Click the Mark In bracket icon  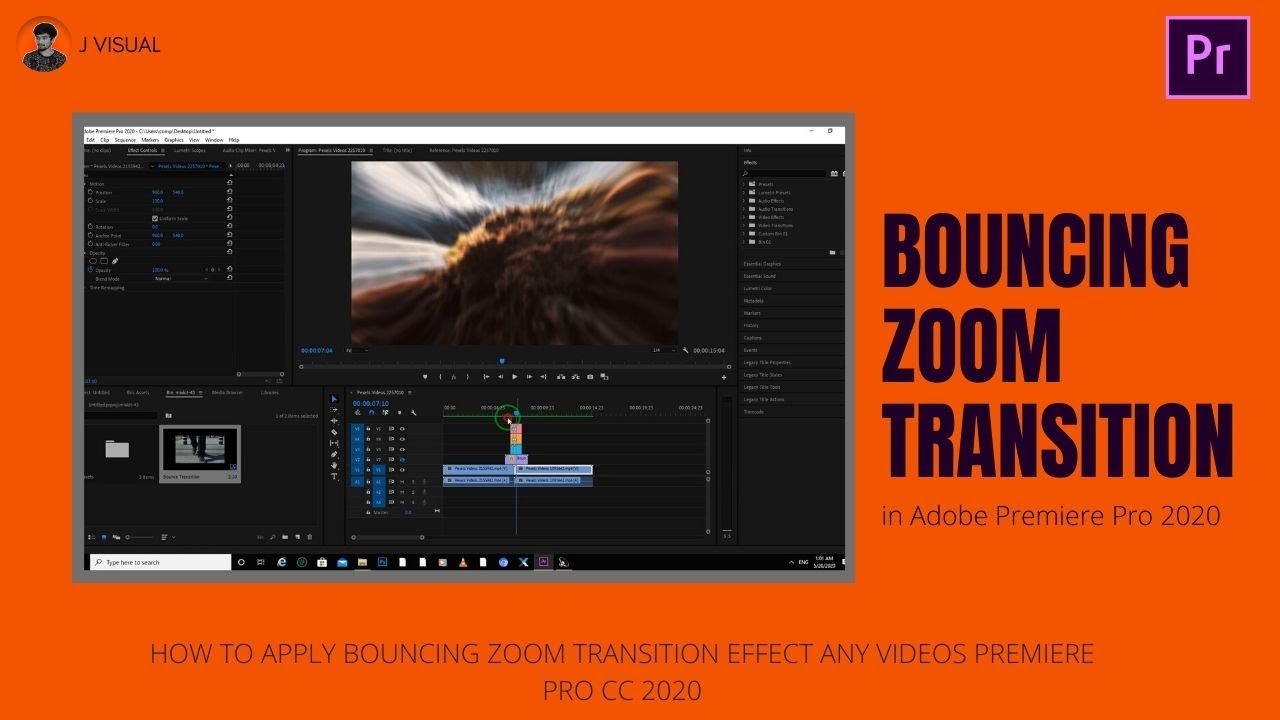click(440, 377)
